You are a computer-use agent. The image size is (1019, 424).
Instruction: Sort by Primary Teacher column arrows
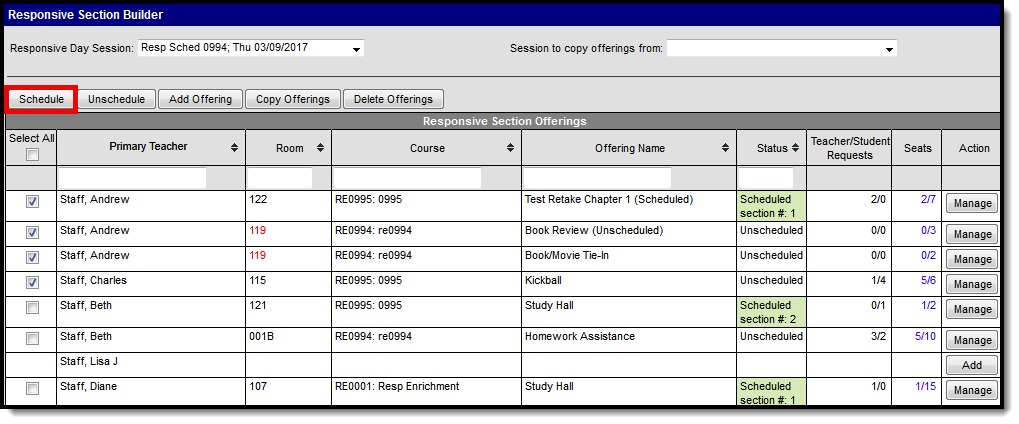click(234, 148)
